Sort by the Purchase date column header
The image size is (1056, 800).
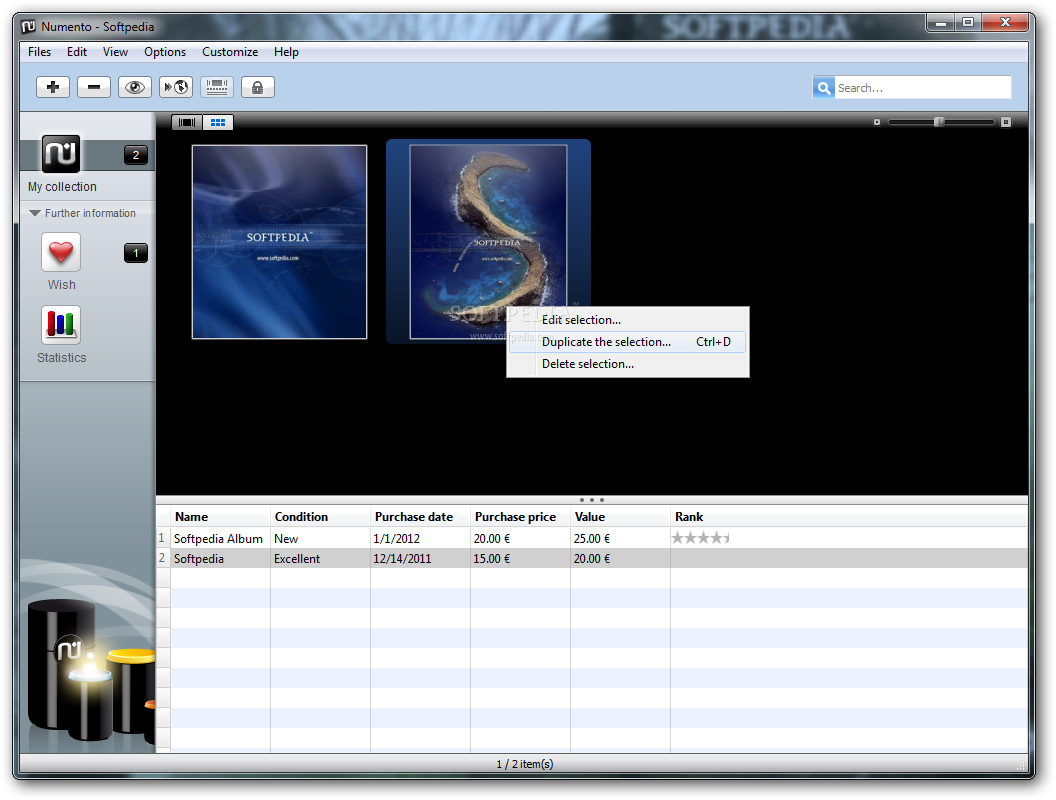click(x=420, y=516)
